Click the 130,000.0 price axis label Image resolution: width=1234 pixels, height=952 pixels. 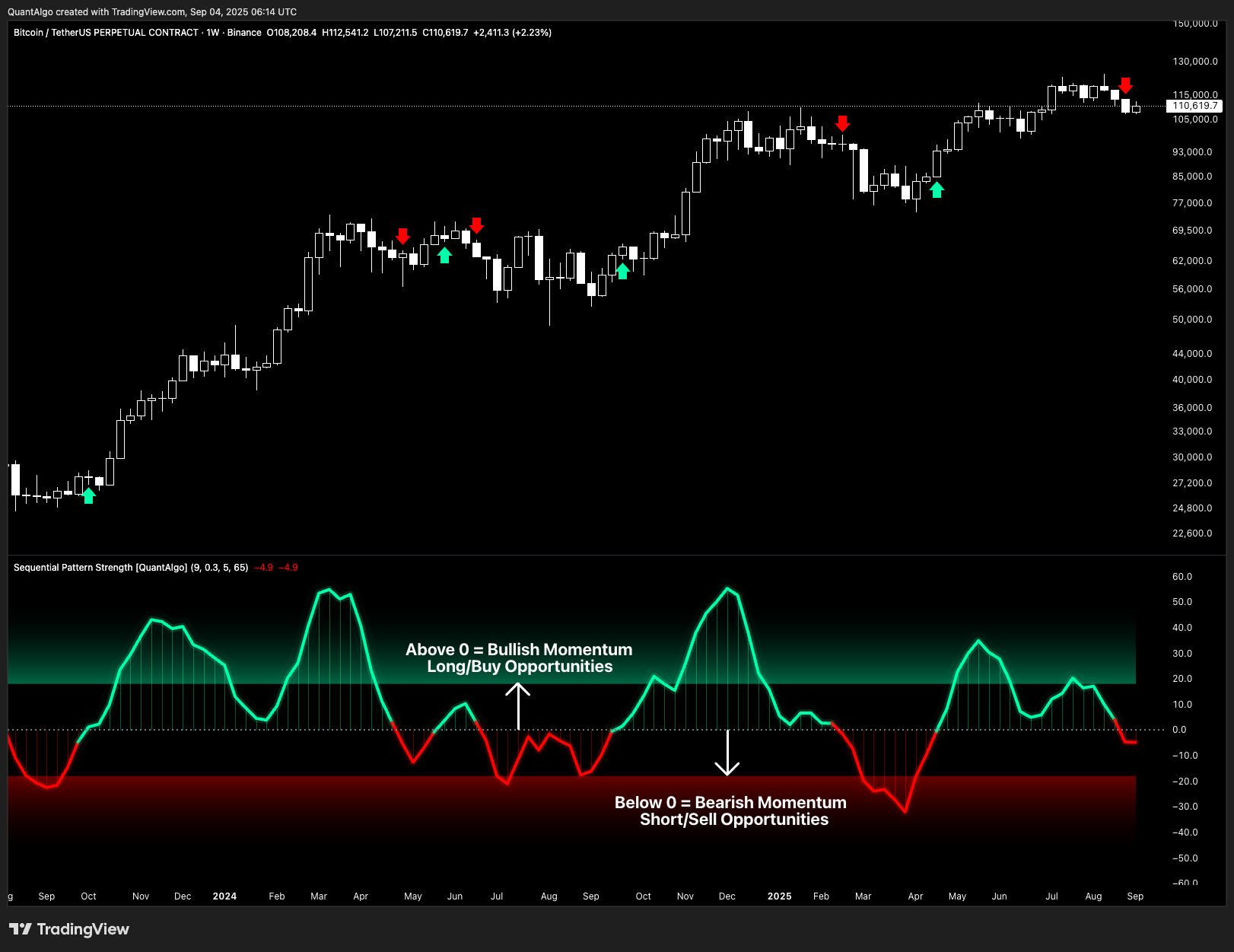[x=1195, y=62]
